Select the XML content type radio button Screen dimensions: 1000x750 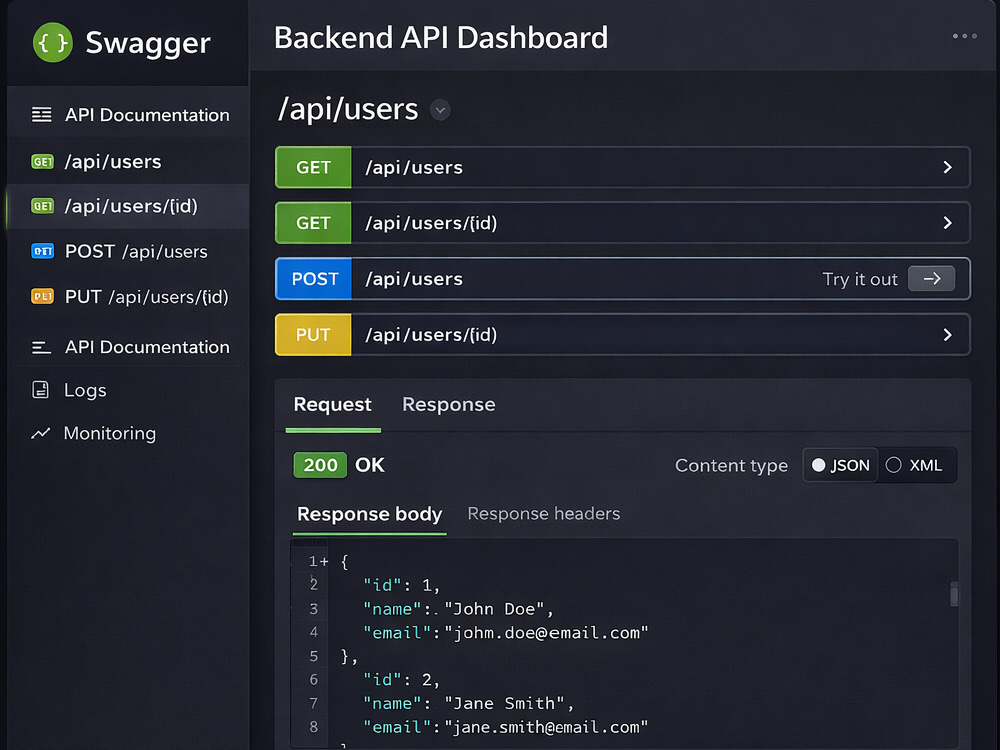pos(893,466)
